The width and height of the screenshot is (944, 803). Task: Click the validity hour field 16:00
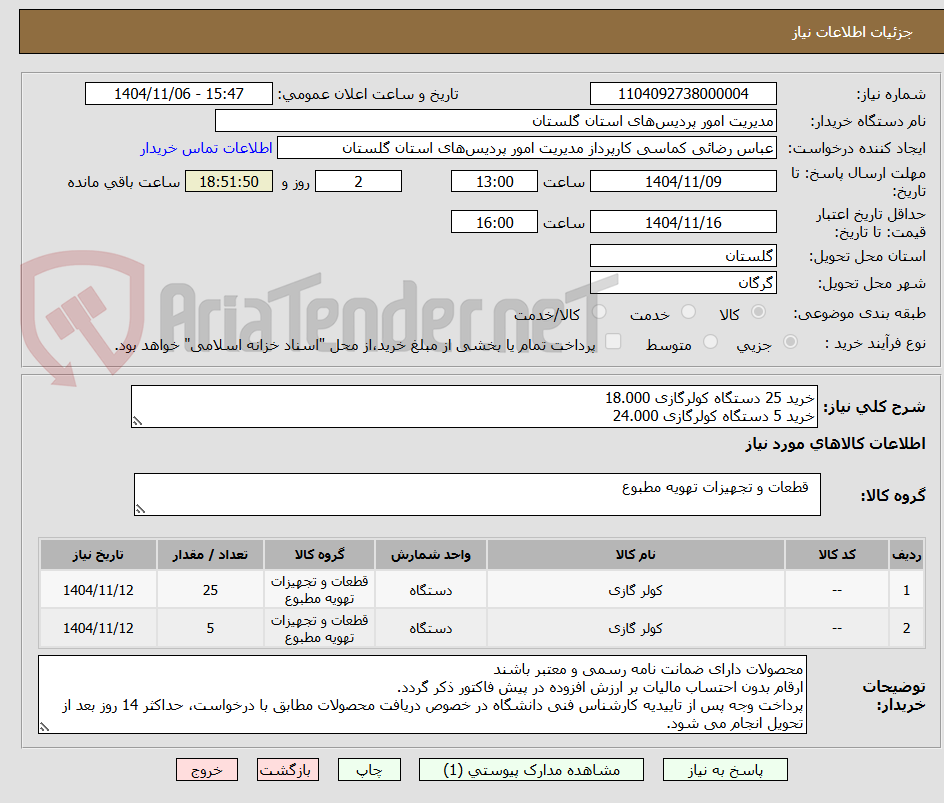coord(494,222)
